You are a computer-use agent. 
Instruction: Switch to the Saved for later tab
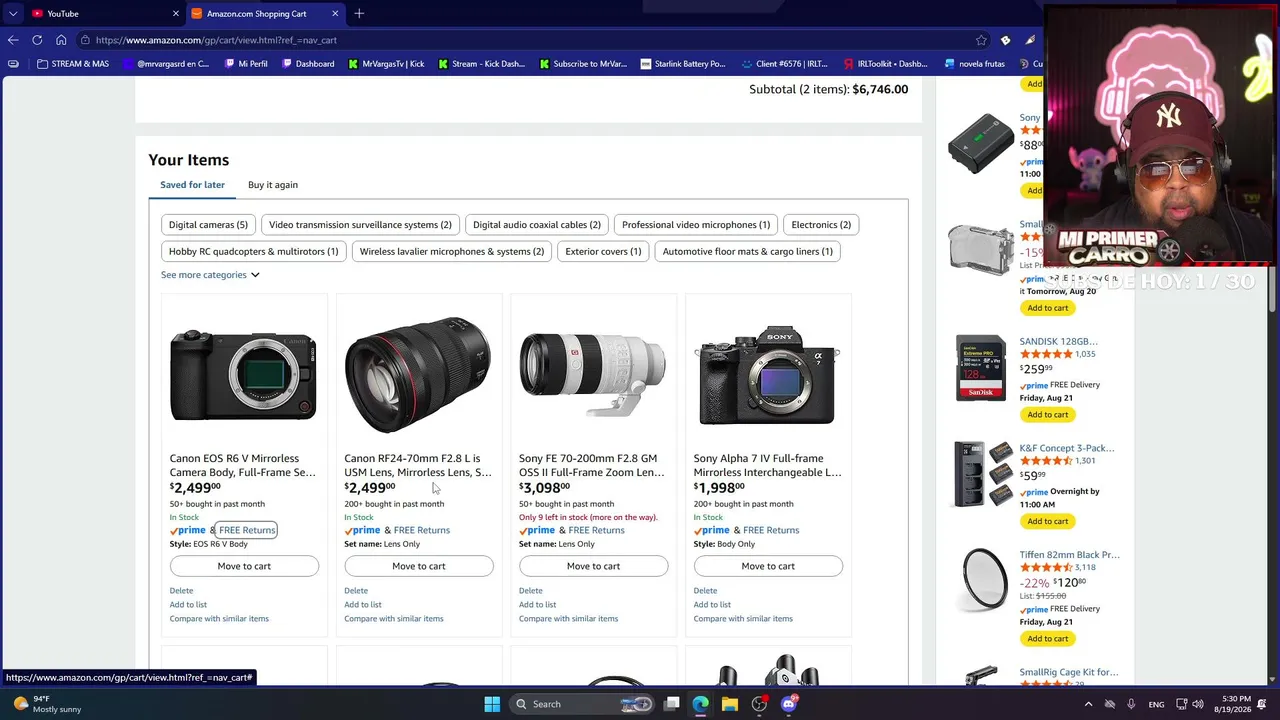click(192, 185)
